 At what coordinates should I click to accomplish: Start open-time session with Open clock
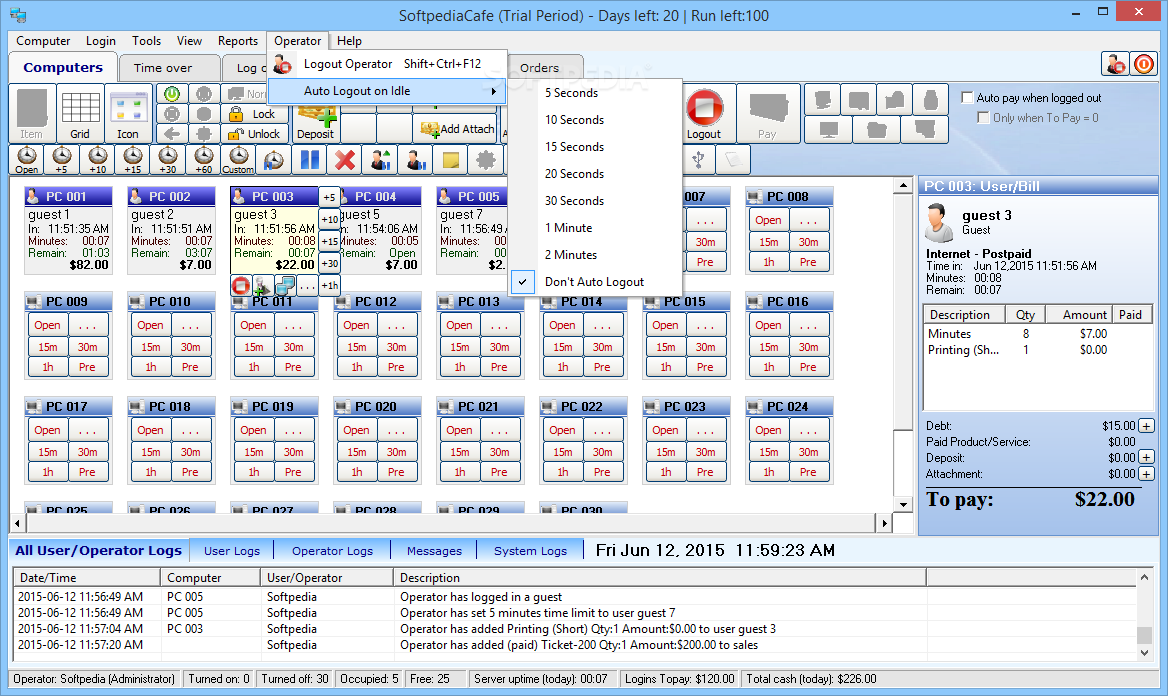click(27, 159)
